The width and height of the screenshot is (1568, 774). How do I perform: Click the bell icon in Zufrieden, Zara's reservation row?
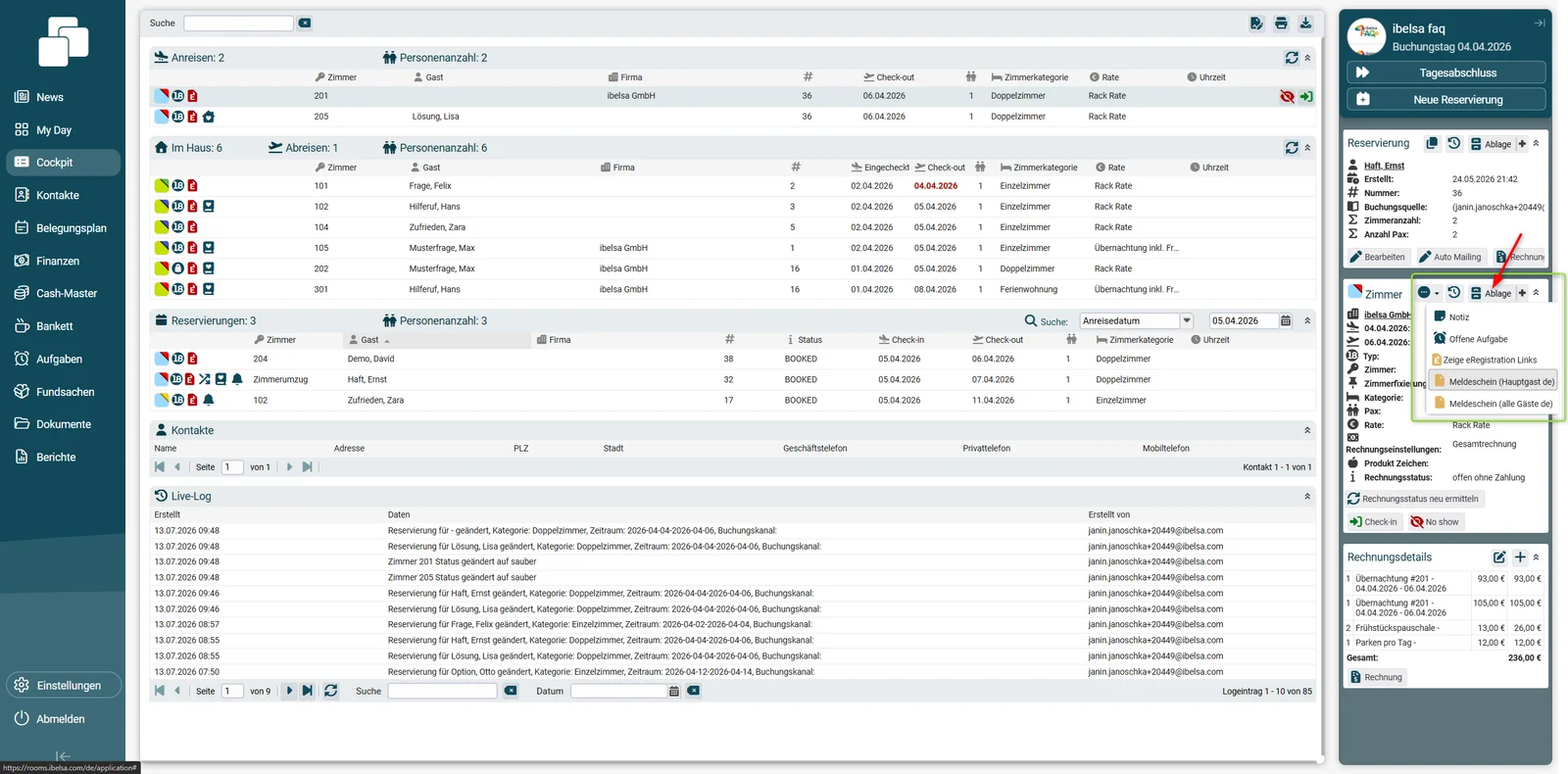[x=209, y=400]
